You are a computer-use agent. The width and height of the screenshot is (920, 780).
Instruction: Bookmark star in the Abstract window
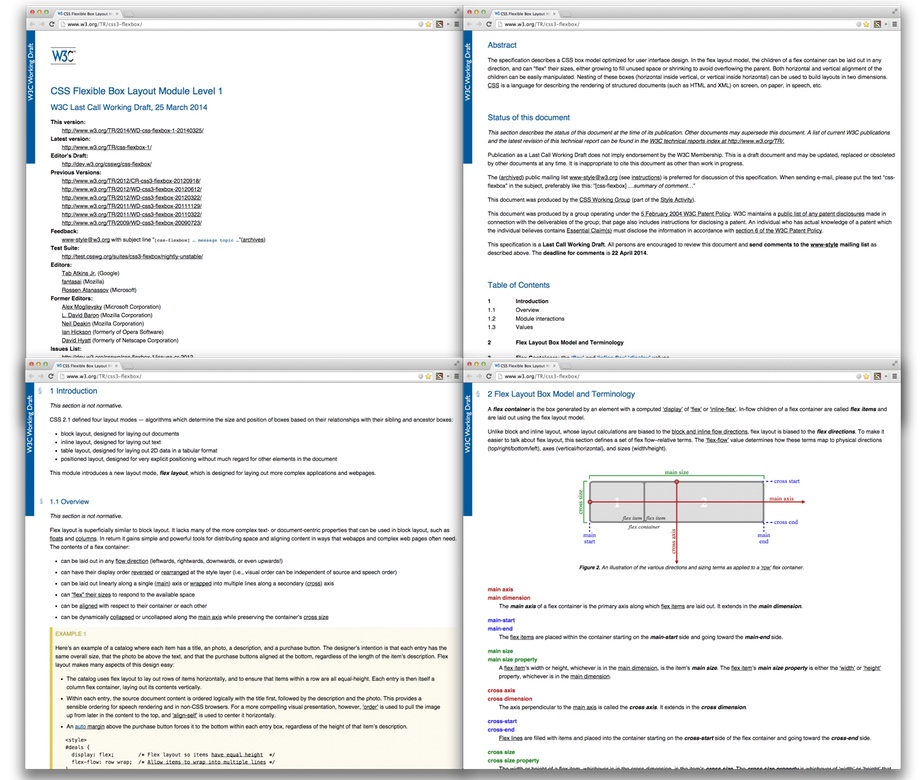point(866,24)
